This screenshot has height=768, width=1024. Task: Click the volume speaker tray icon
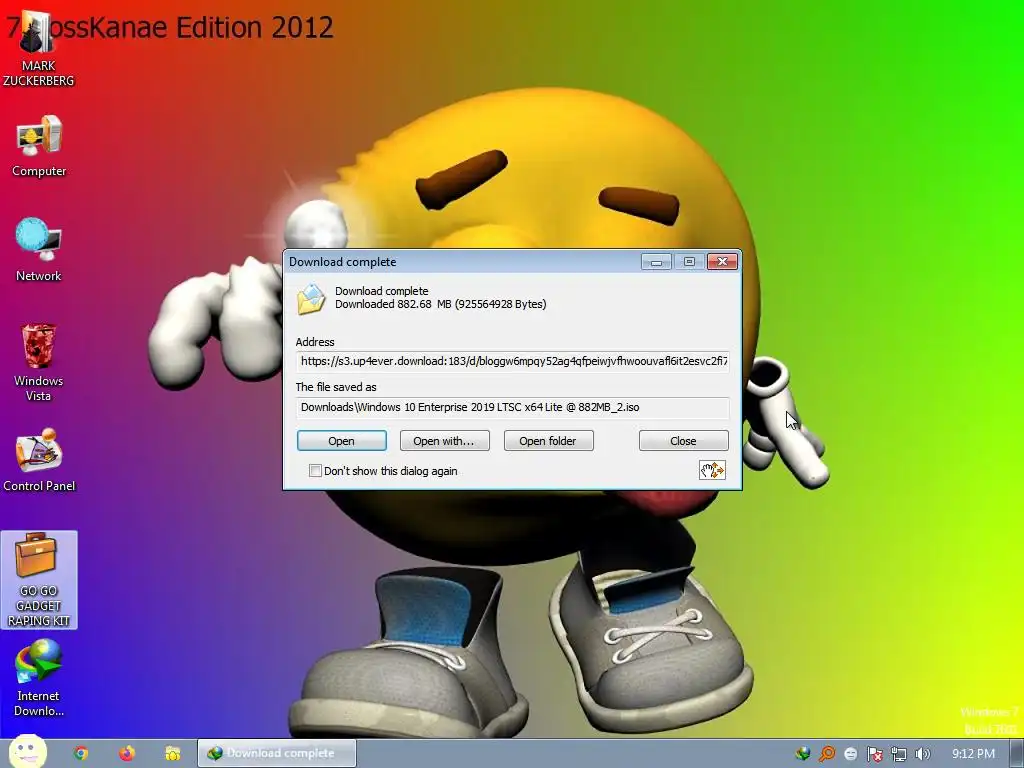point(922,754)
